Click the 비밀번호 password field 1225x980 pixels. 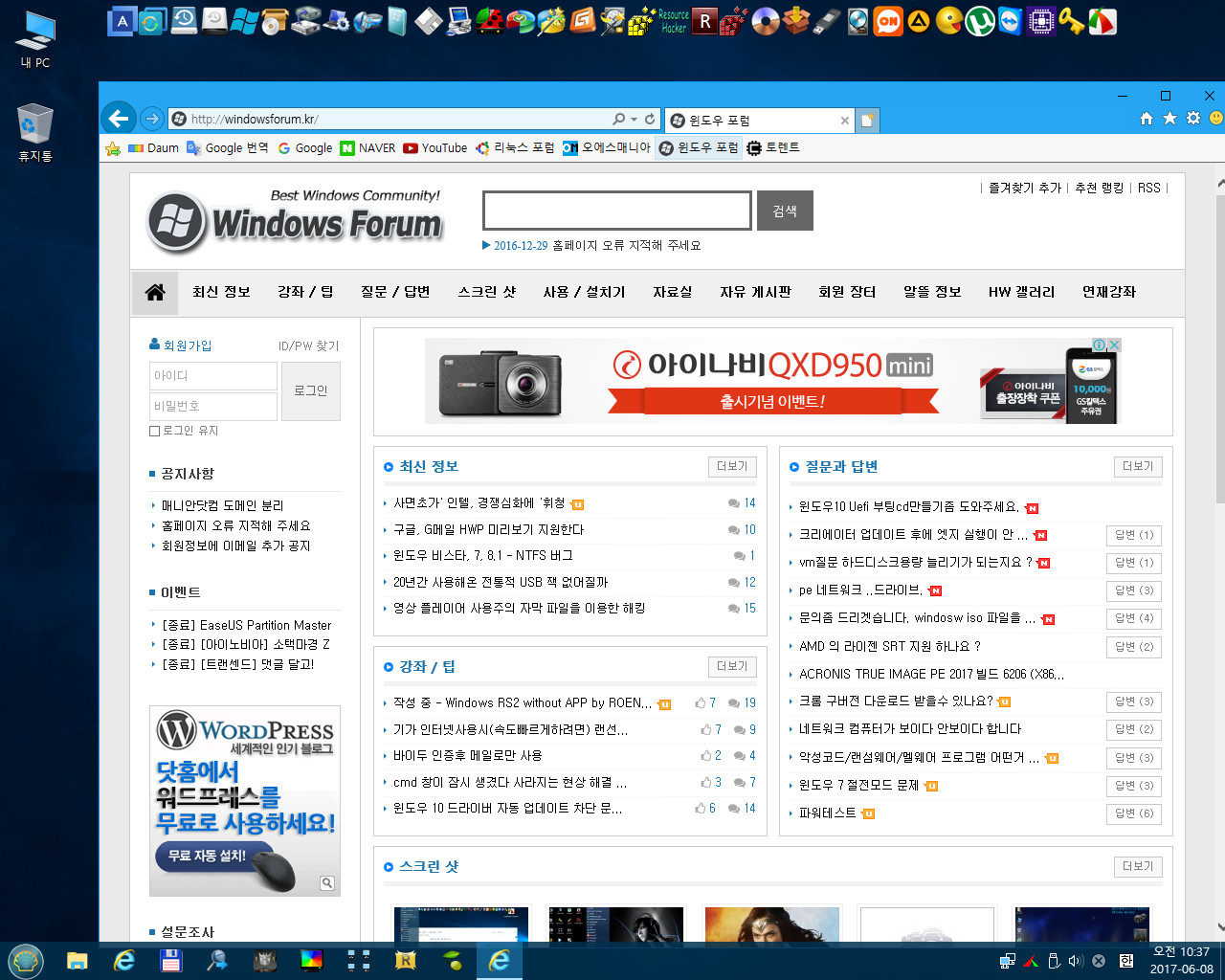point(213,406)
